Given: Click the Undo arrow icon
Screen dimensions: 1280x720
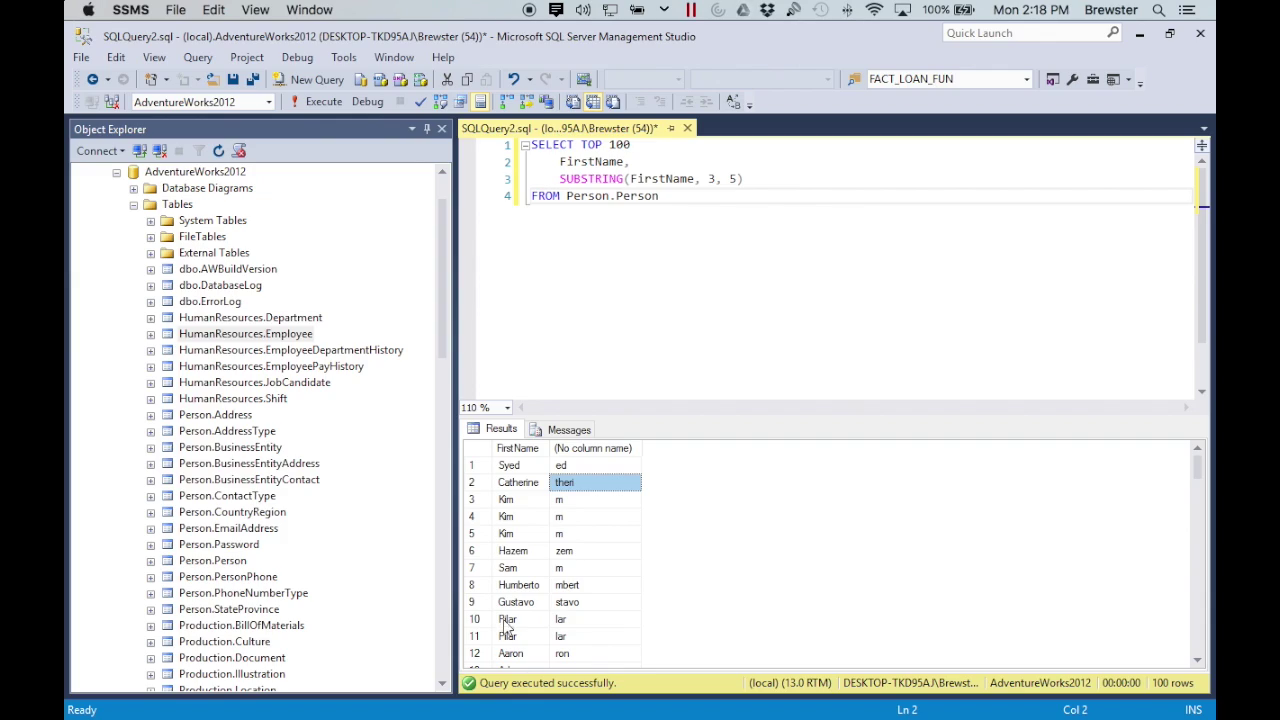Looking at the screenshot, I should coord(513,80).
